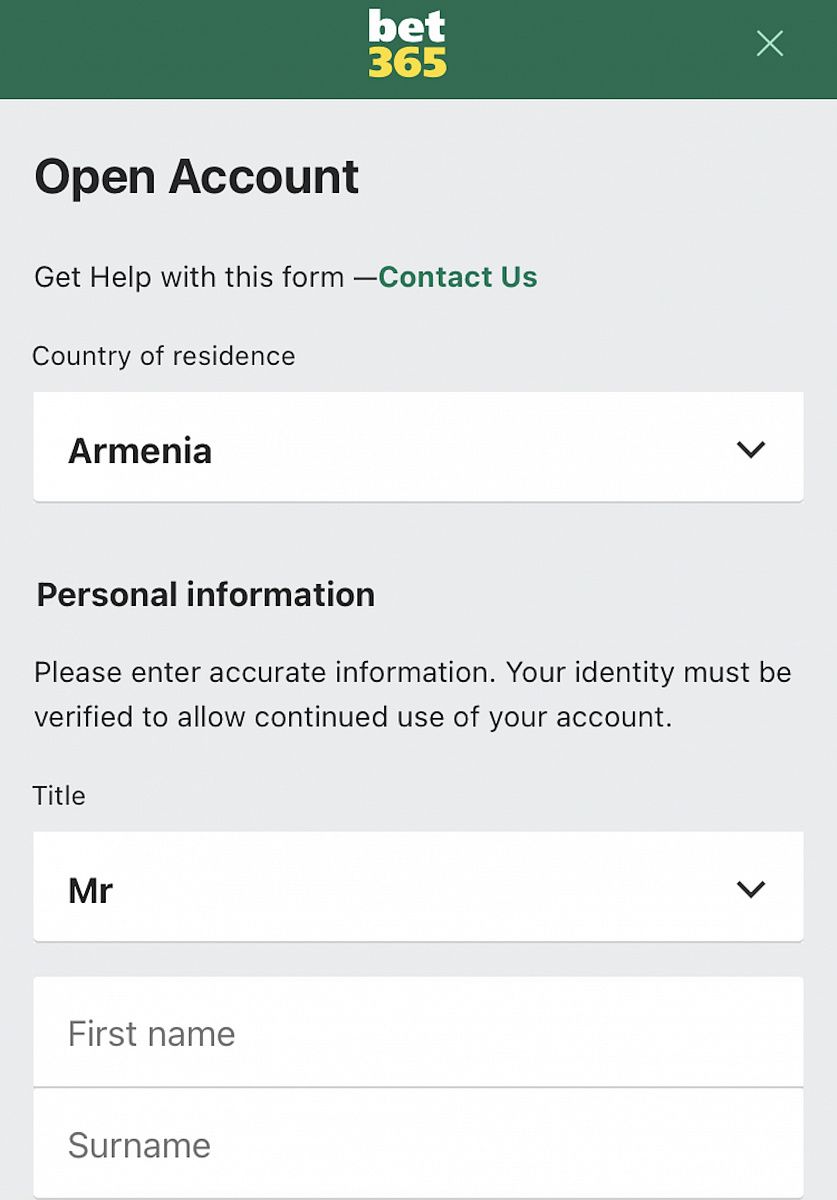Click the chevron arrow beside Mr
Image resolution: width=837 pixels, height=1200 pixels.
(750, 890)
